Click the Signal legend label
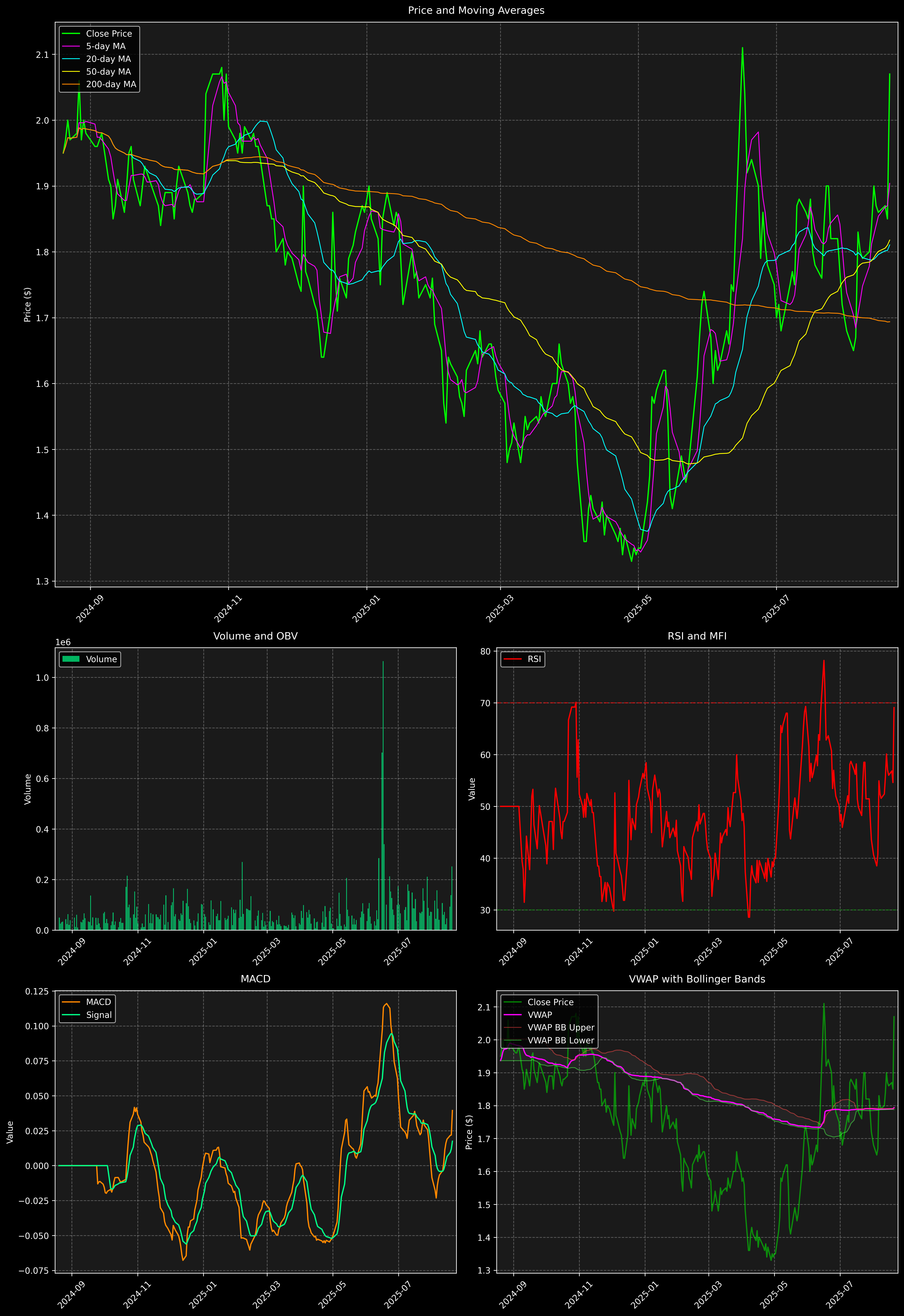Image resolution: width=904 pixels, height=1316 pixels. pos(99,1015)
